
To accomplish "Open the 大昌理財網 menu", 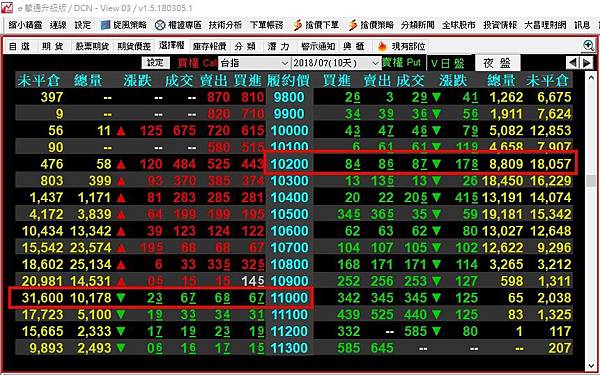I will pyautogui.click(x=545, y=25).
